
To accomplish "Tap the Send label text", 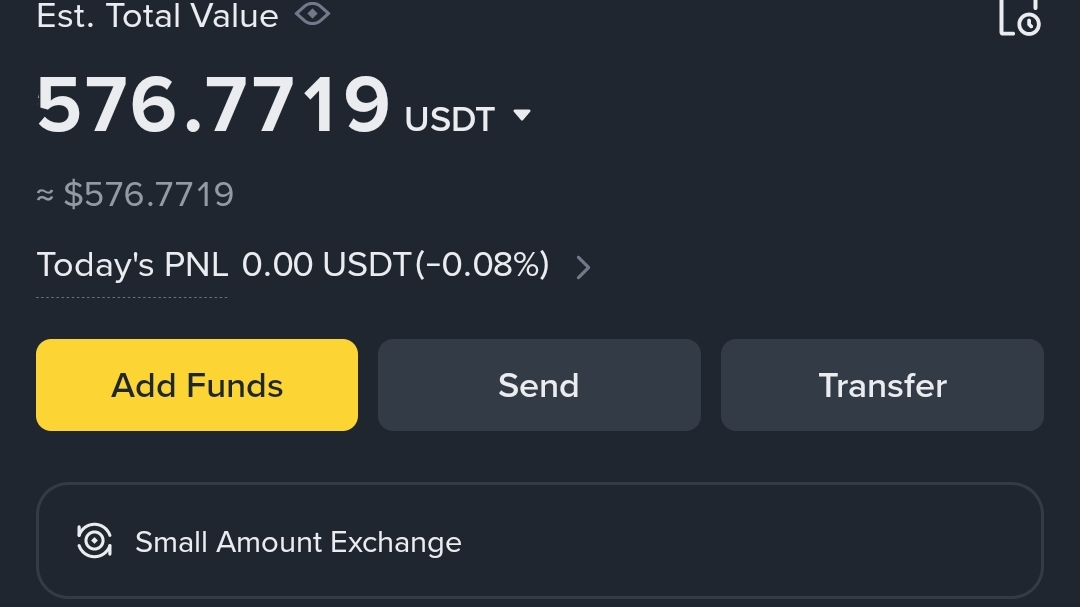I will pyautogui.click(x=539, y=386).
